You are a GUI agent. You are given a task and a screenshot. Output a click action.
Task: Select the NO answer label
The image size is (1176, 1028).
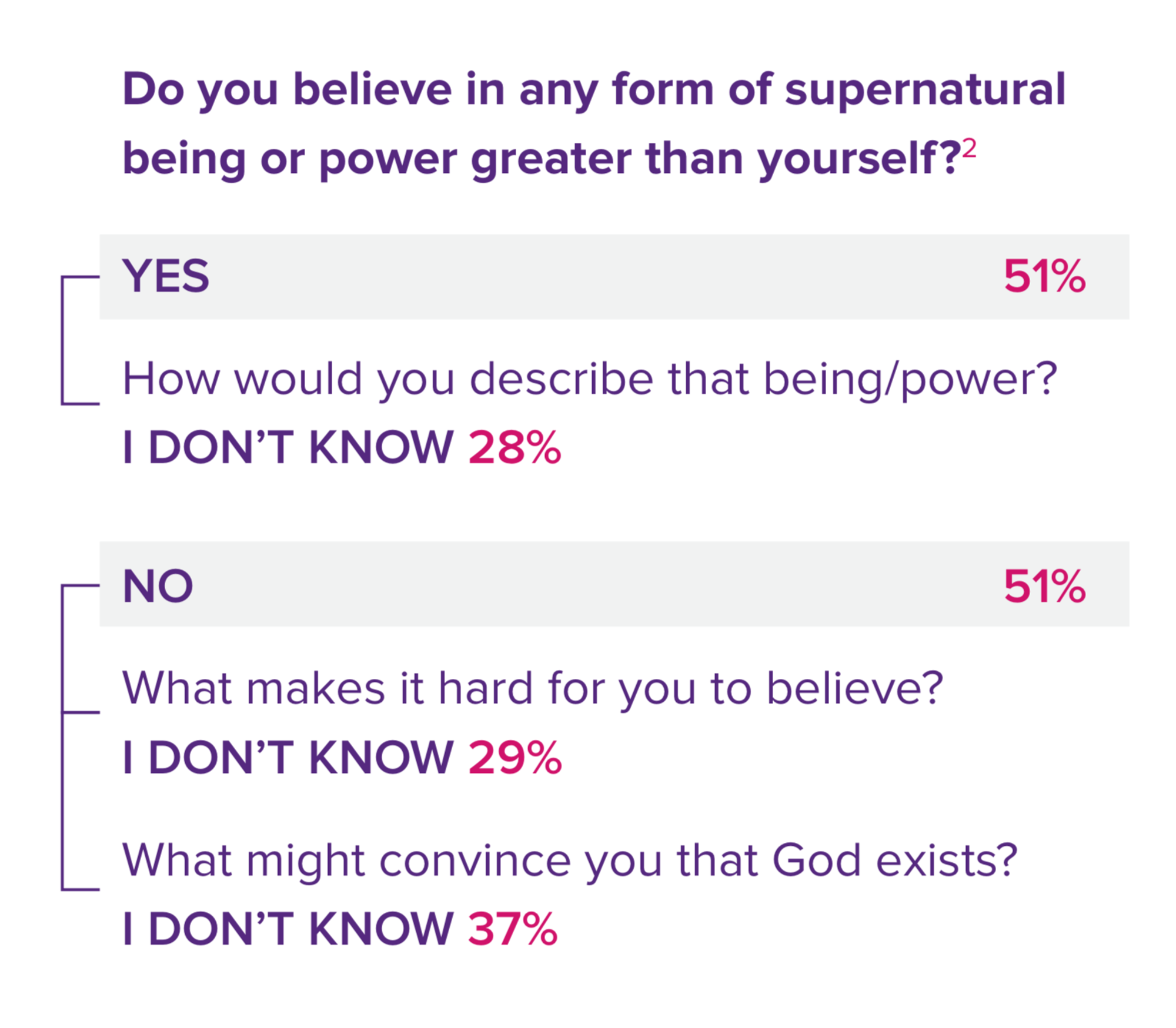pyautogui.click(x=158, y=587)
